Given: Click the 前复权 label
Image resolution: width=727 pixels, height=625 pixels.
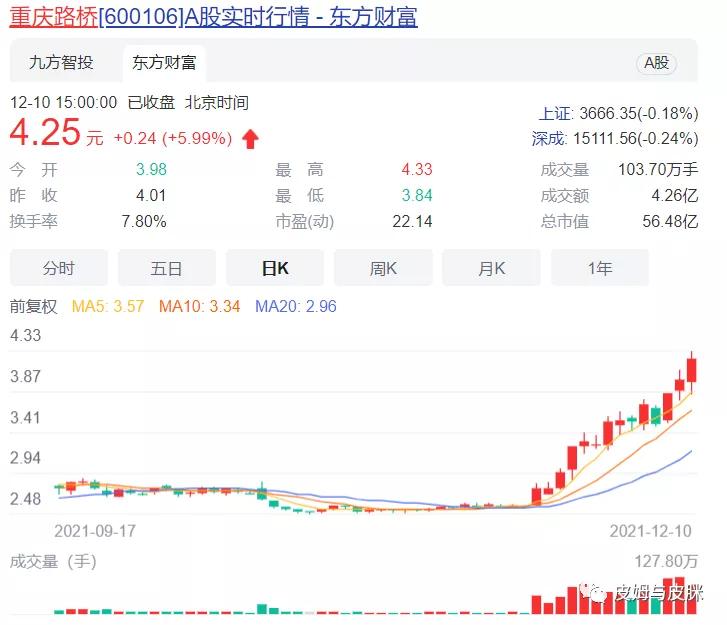Looking at the screenshot, I should tap(33, 306).
